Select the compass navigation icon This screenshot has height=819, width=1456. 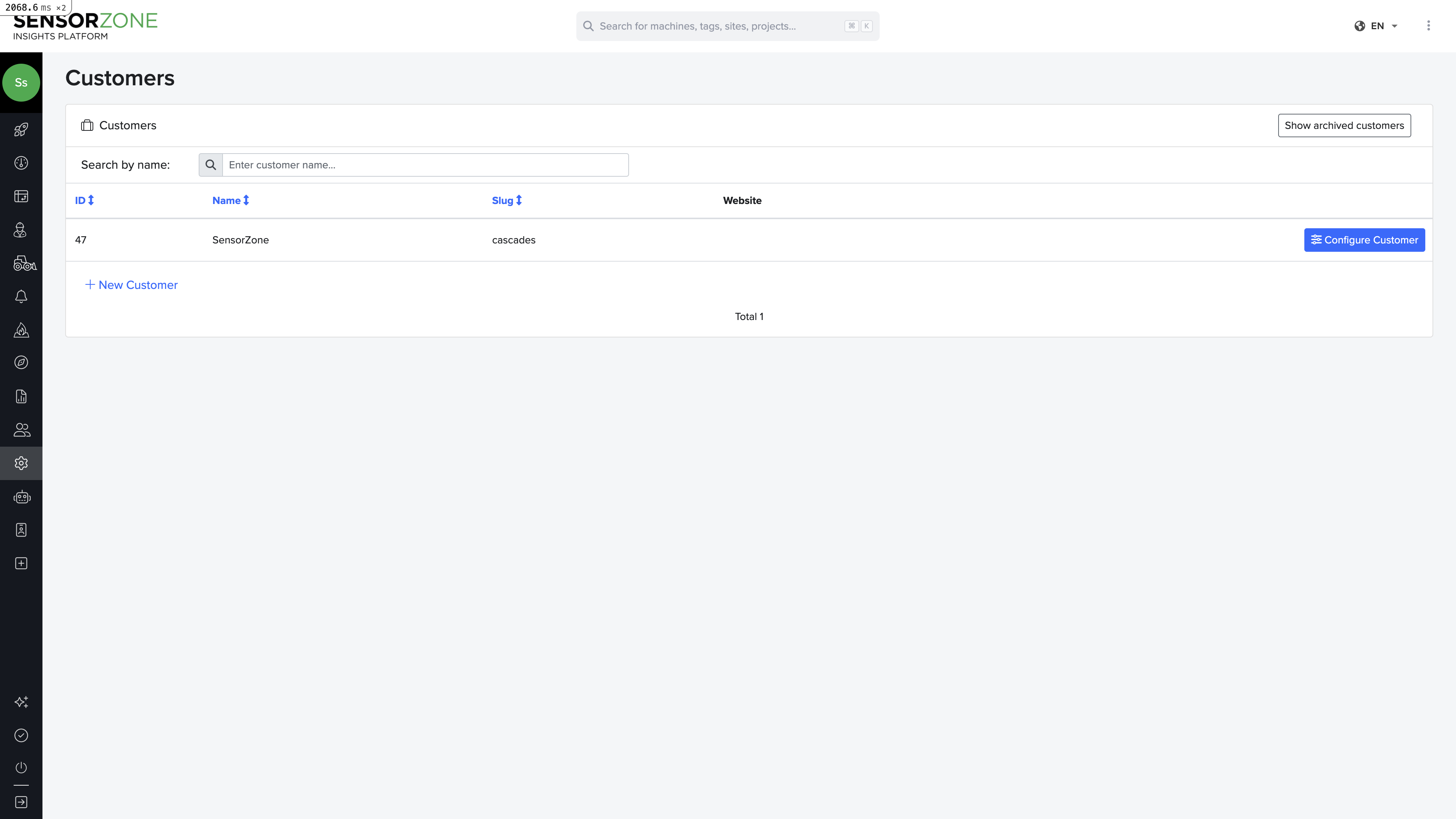pos(21,362)
